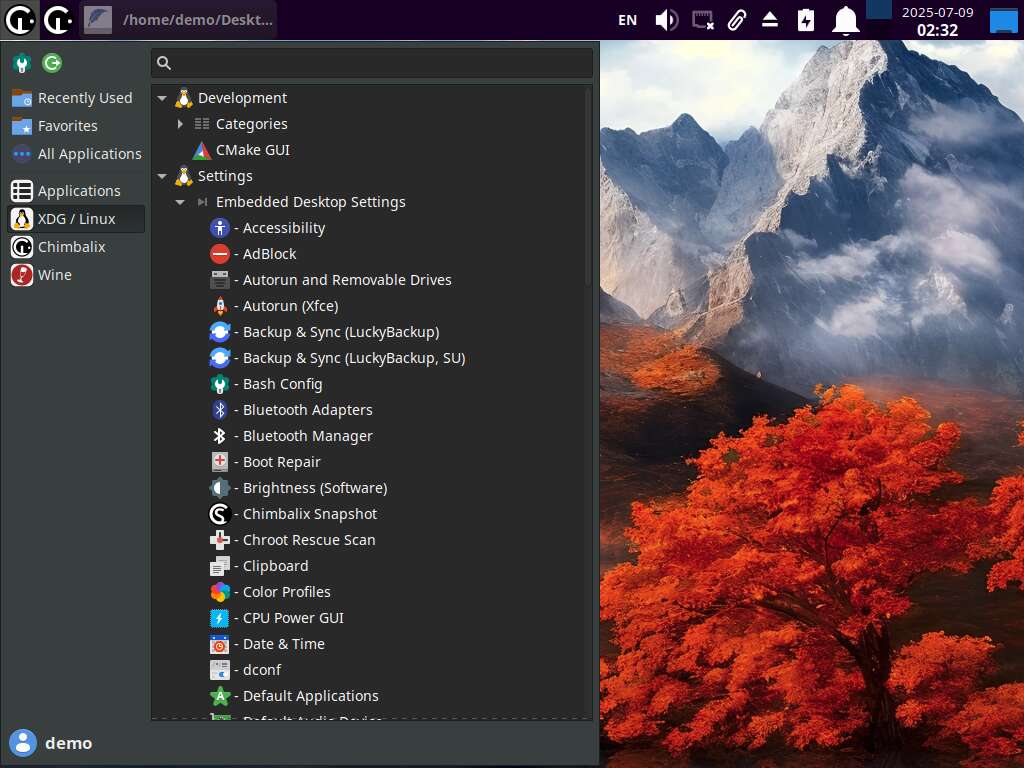This screenshot has width=1024, height=768.
Task: Click the Color Profiles icon
Action: click(x=220, y=592)
